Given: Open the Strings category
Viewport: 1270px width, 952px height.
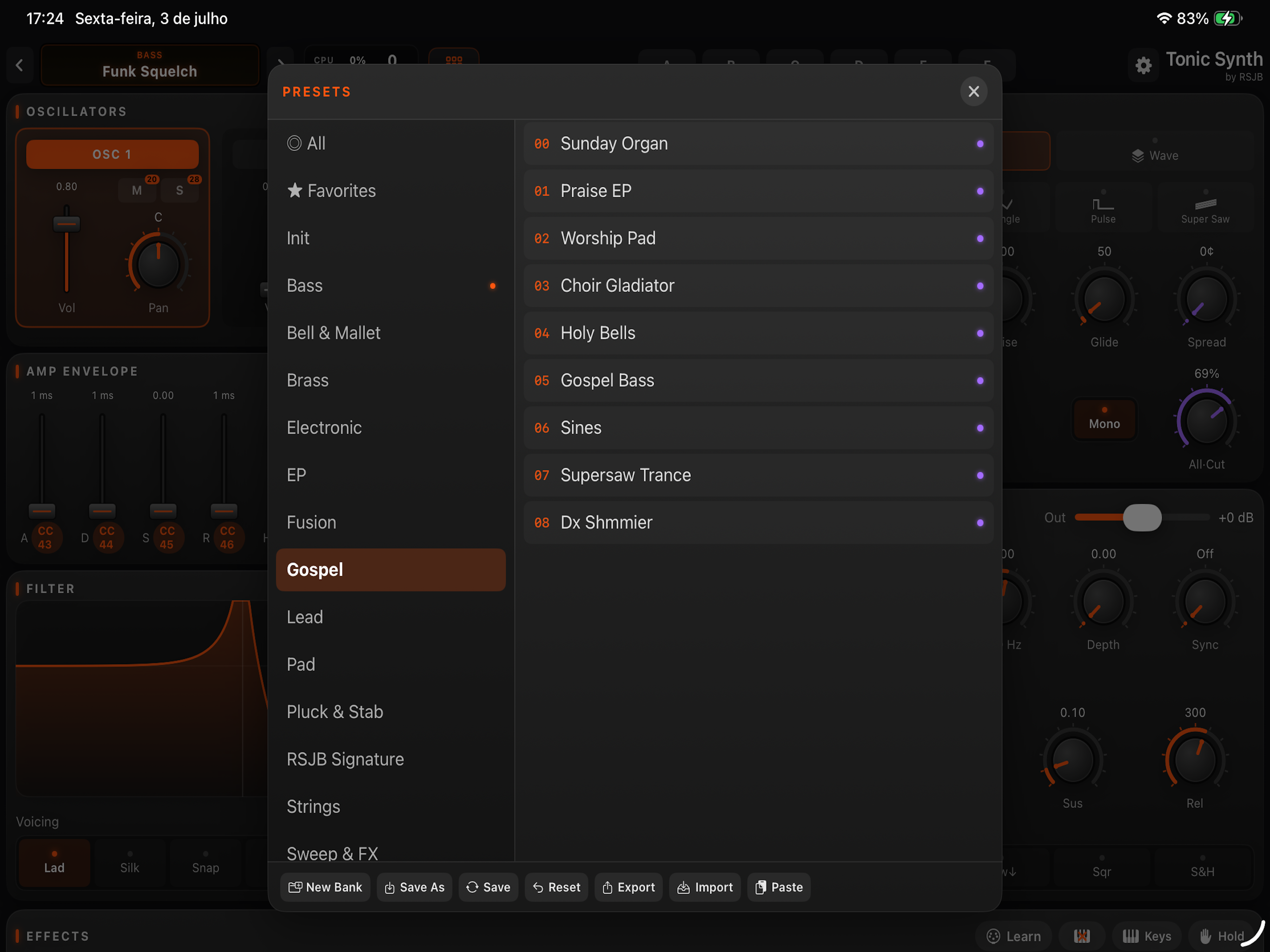Looking at the screenshot, I should coord(390,807).
